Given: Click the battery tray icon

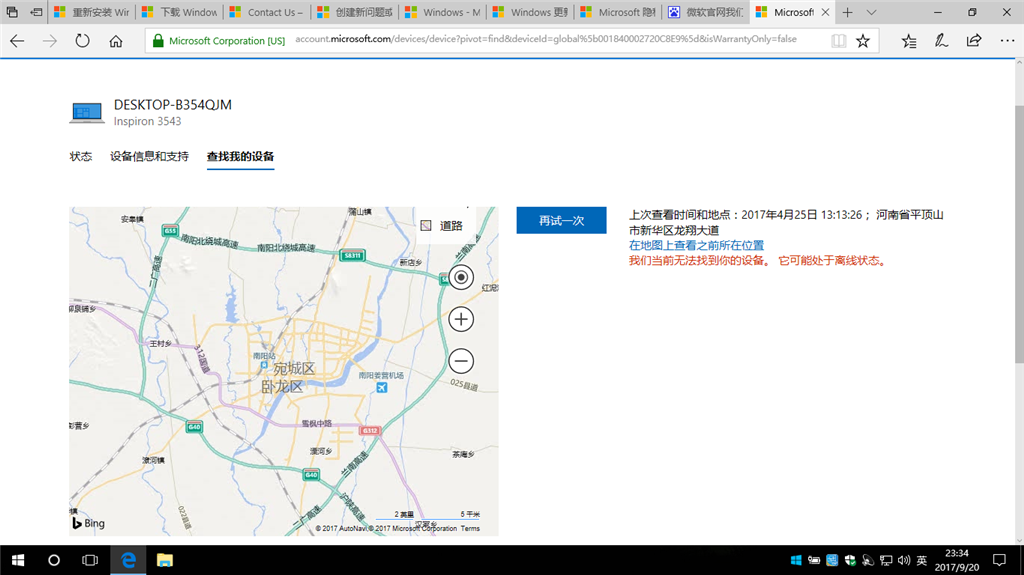Looking at the screenshot, I should [x=814, y=560].
